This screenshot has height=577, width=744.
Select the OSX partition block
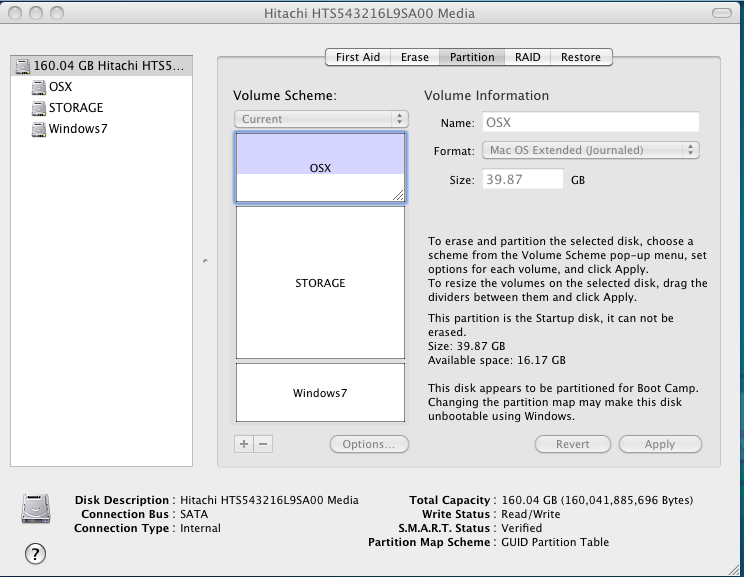coord(320,168)
